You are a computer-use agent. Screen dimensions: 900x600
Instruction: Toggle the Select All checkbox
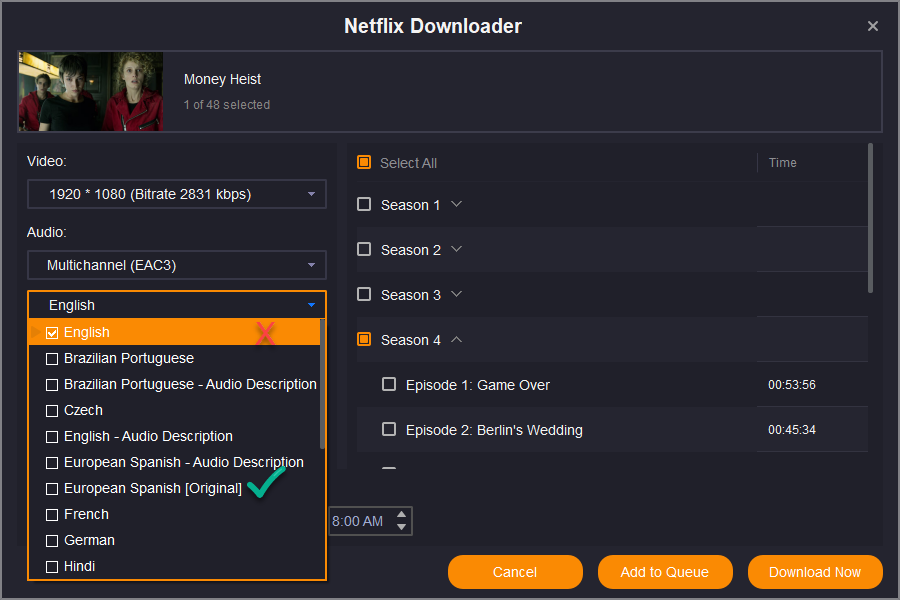(x=364, y=162)
